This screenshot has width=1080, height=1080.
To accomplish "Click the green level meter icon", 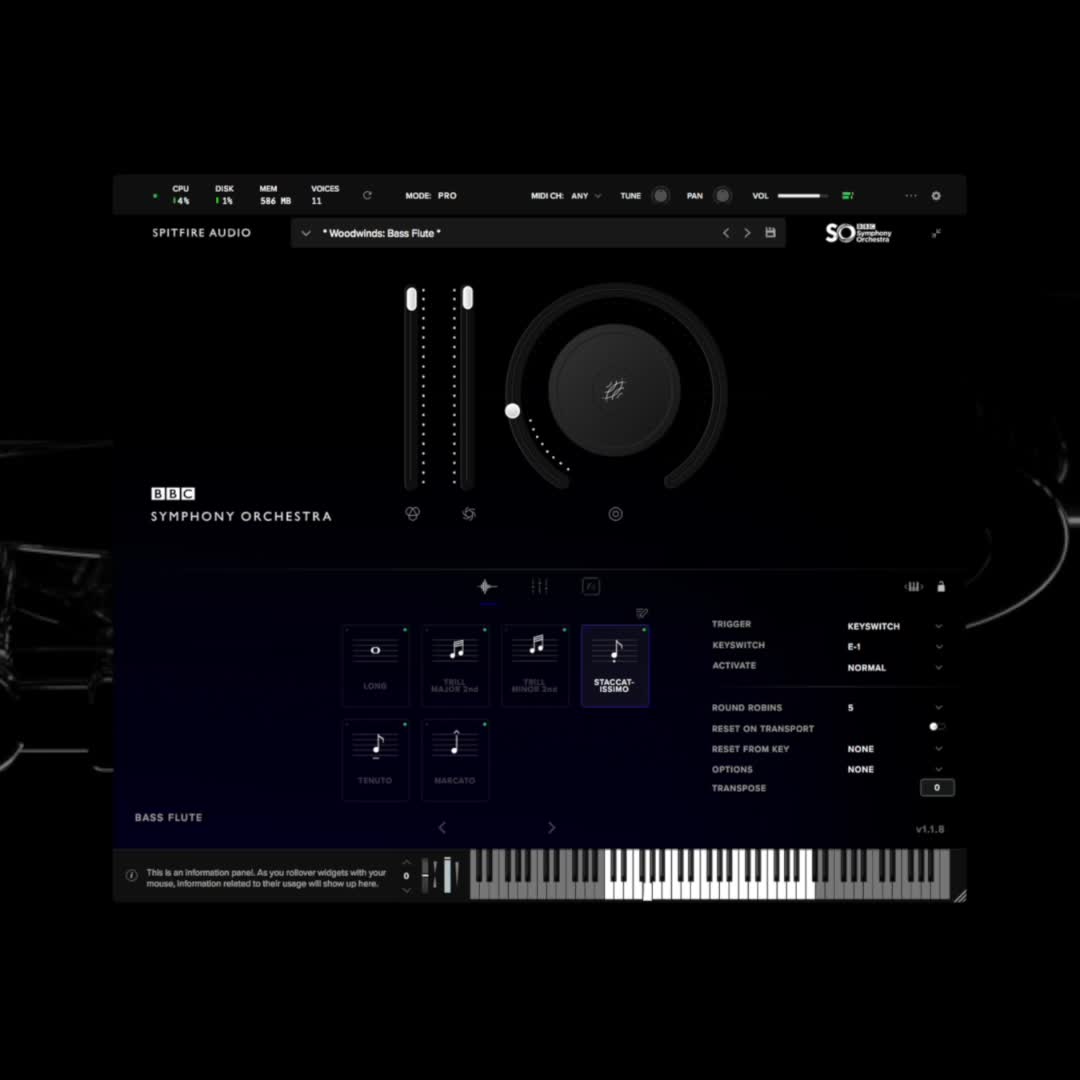I will pos(848,196).
